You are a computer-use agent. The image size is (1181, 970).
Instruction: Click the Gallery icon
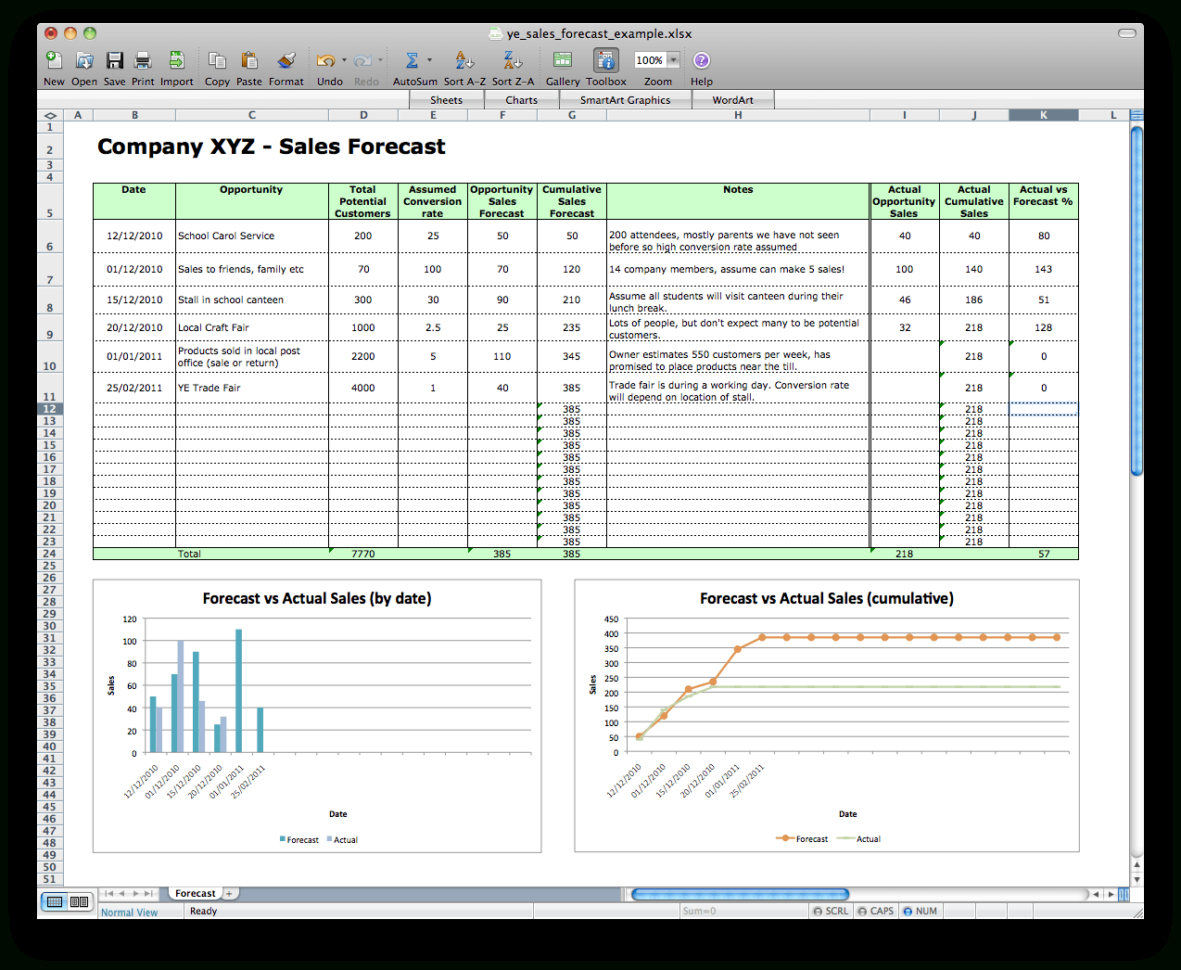pos(562,60)
